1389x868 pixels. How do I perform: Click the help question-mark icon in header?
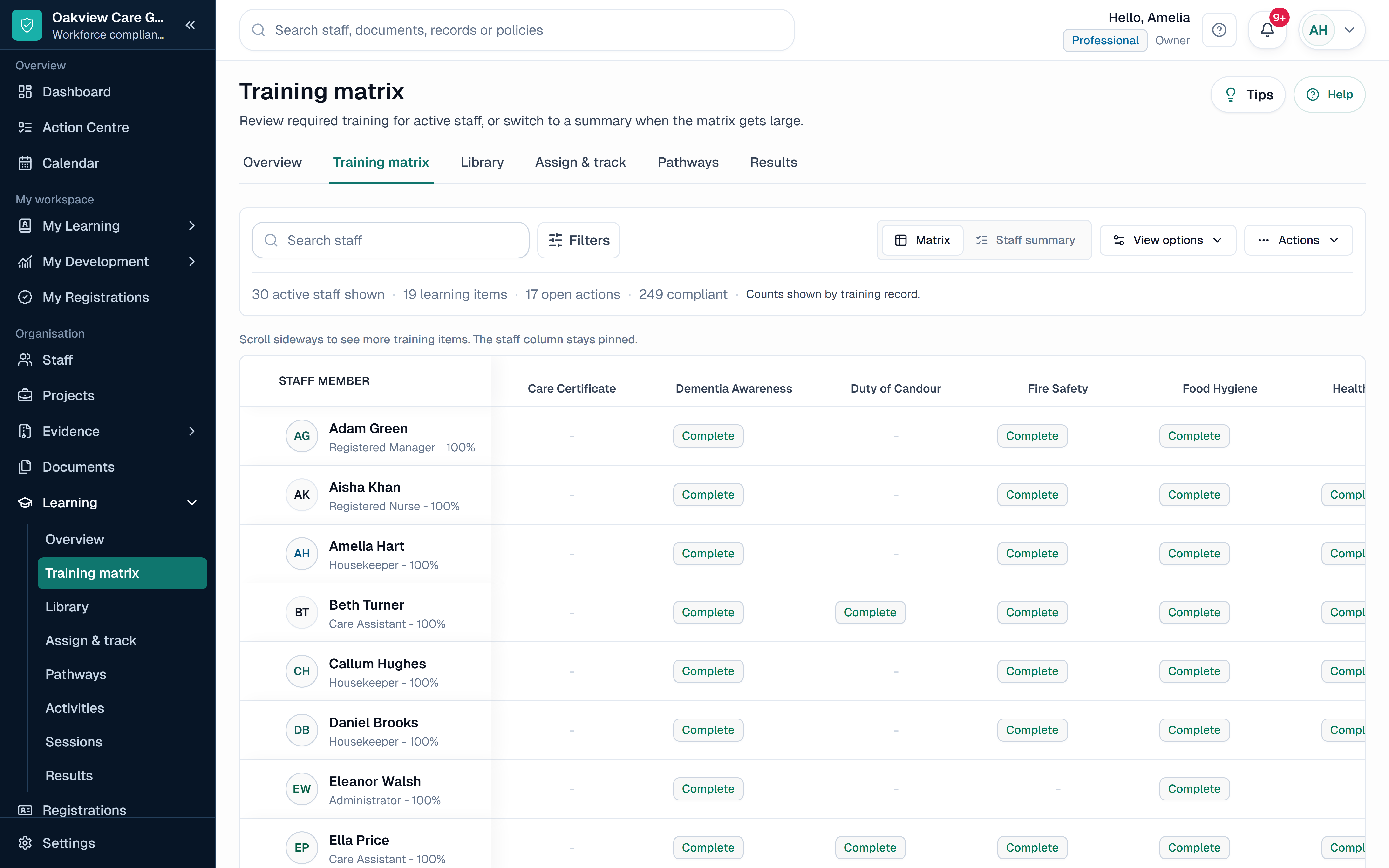(1219, 30)
